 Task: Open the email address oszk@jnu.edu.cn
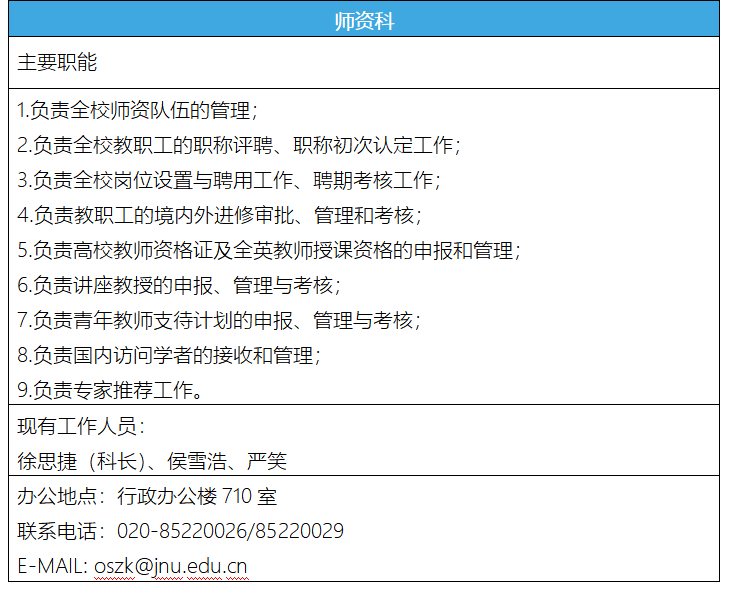point(171,566)
